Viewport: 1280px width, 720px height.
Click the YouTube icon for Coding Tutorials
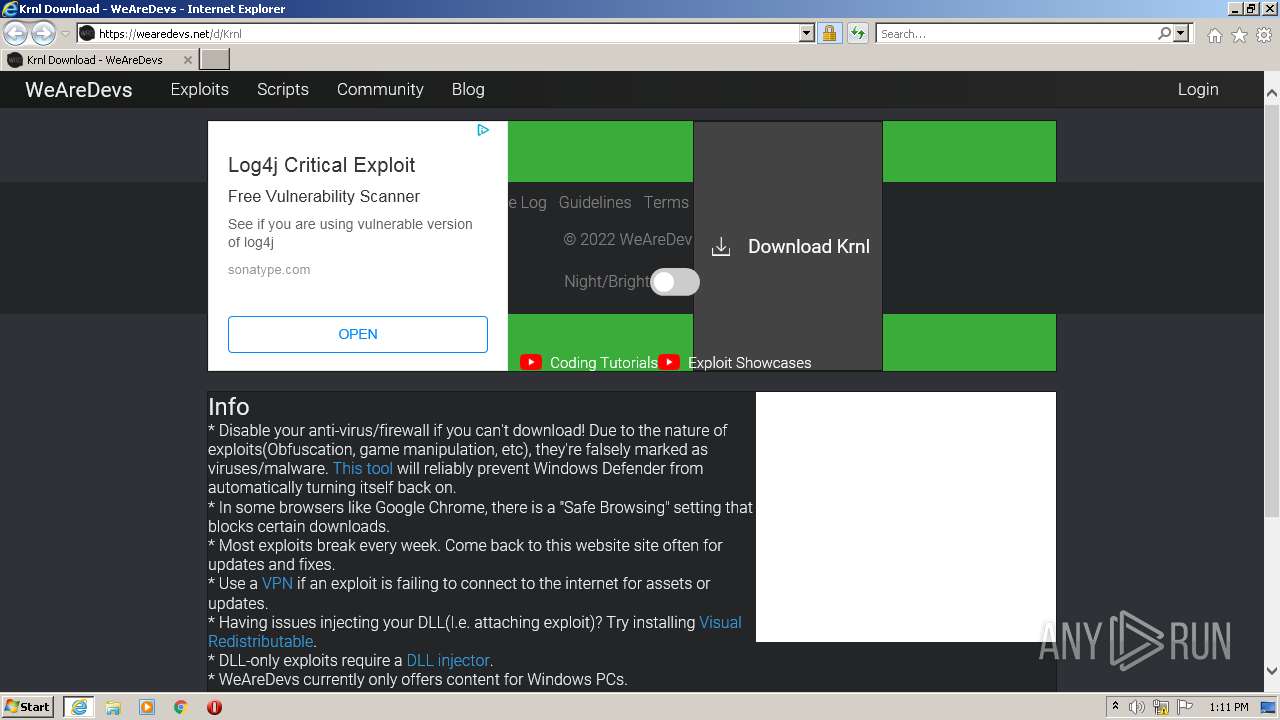[x=531, y=362]
